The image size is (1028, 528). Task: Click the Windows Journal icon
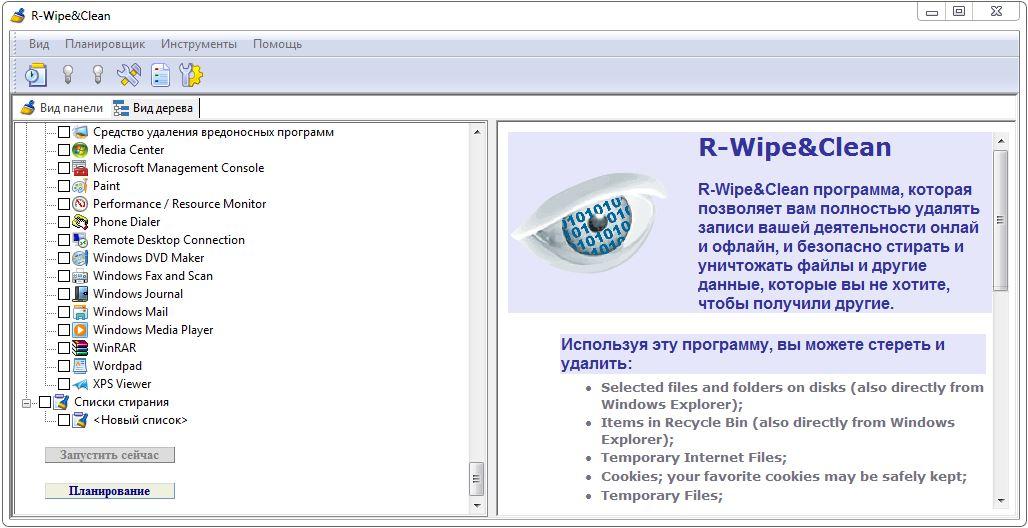point(80,294)
